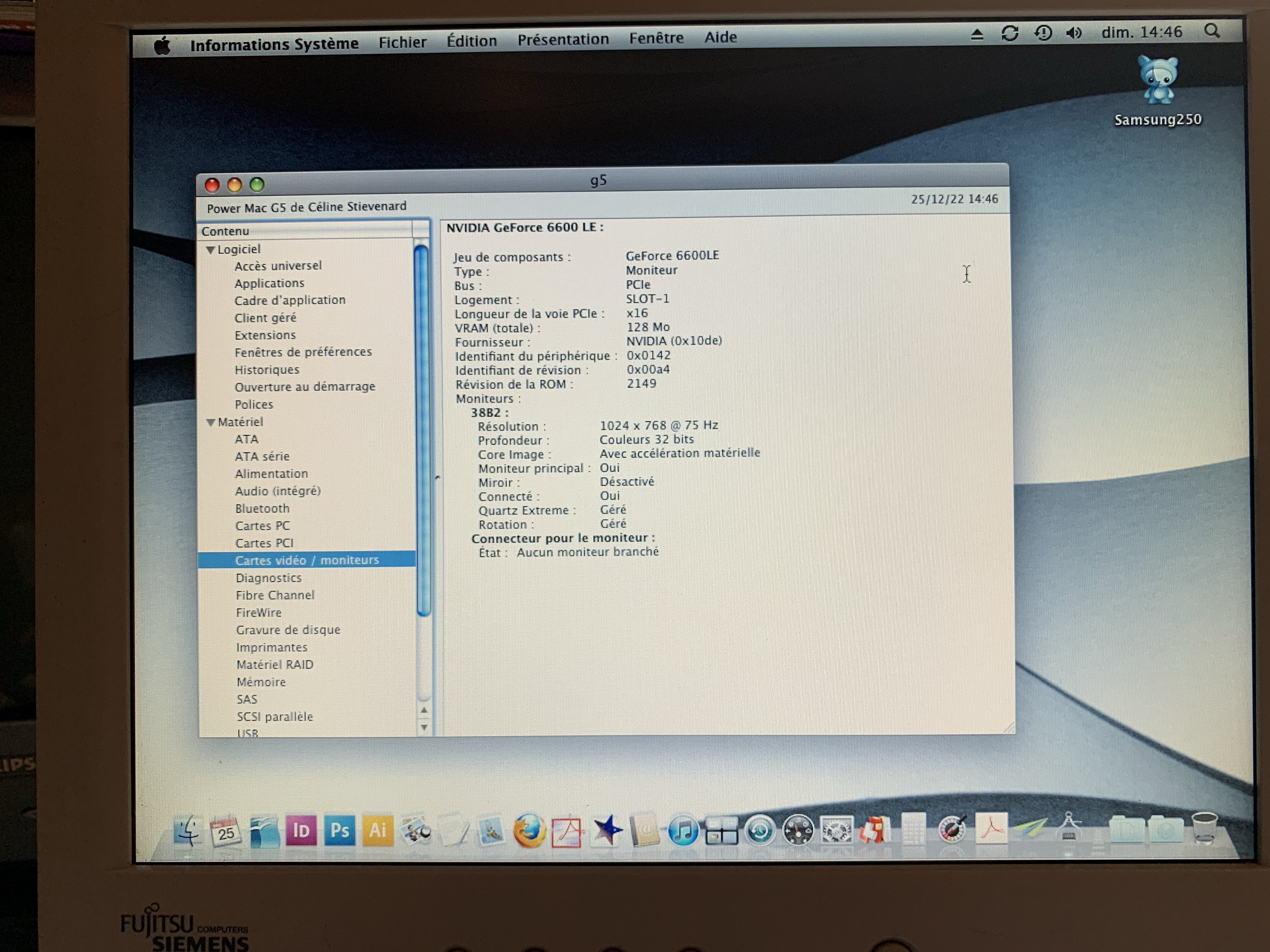This screenshot has width=1270, height=952.
Task: Click the eject icon in menu bar
Action: 977,35
